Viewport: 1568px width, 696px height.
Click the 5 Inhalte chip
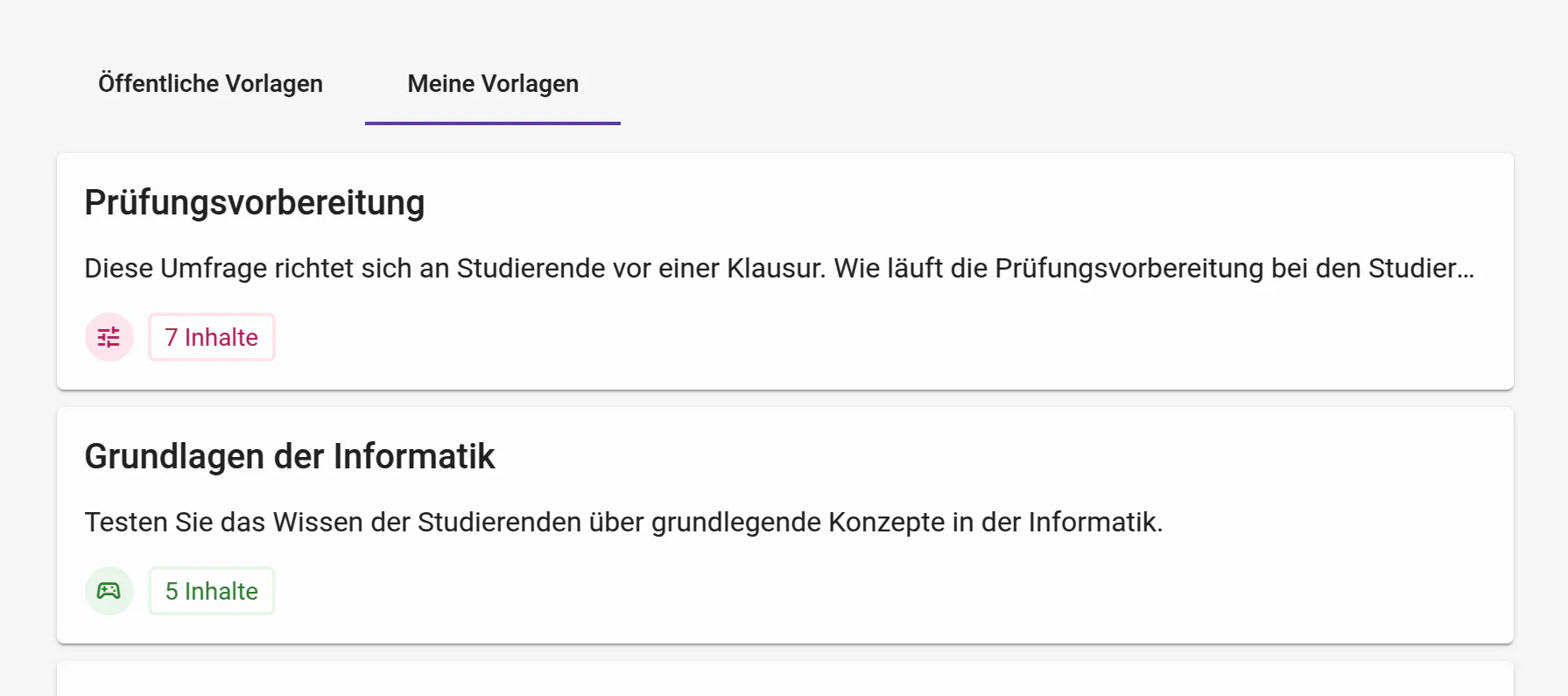pyautogui.click(x=212, y=591)
